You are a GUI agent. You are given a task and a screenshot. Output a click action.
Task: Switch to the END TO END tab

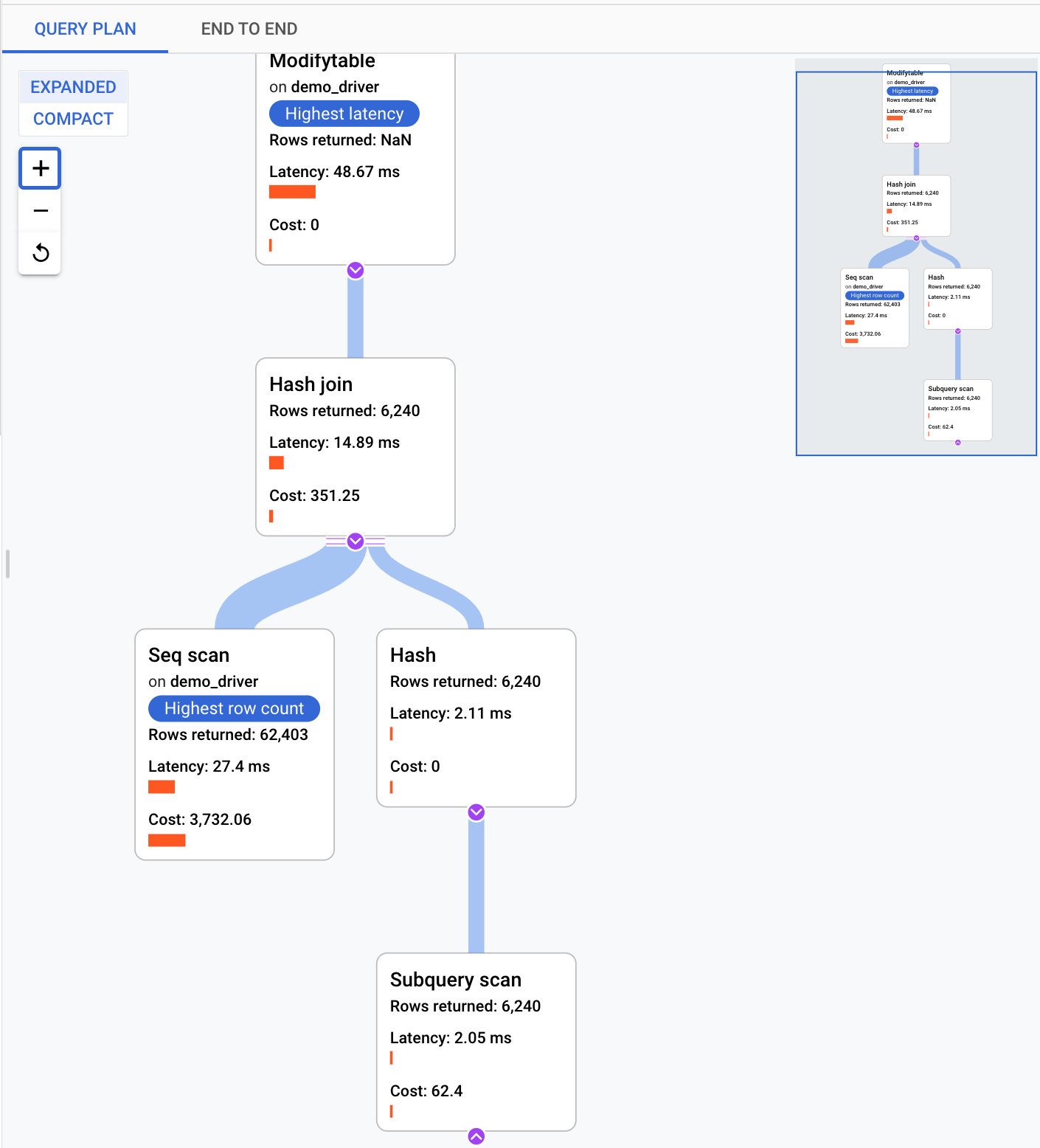[249, 29]
